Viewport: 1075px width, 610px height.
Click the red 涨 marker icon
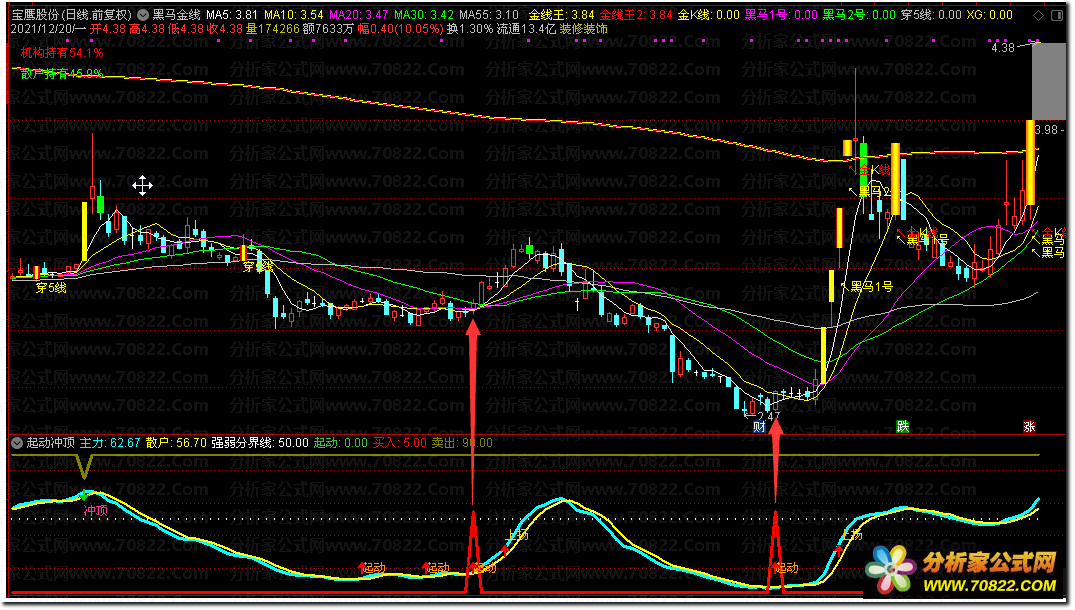point(1029,427)
